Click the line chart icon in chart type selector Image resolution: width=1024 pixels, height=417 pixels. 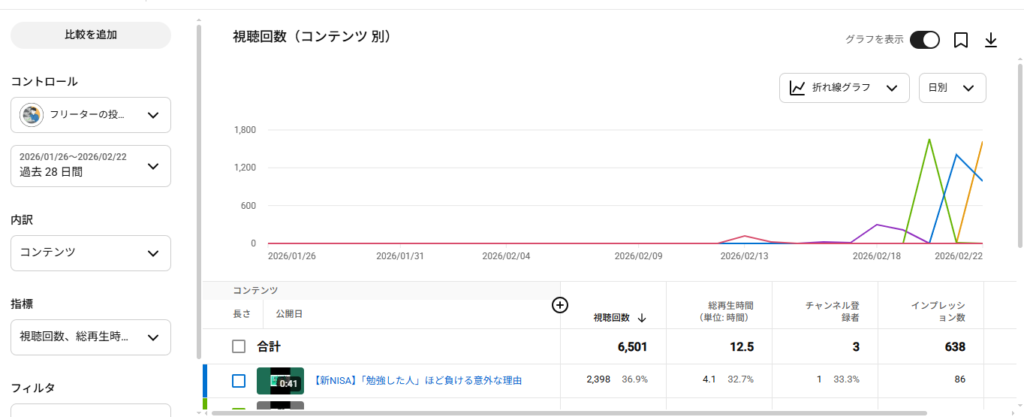click(x=797, y=88)
